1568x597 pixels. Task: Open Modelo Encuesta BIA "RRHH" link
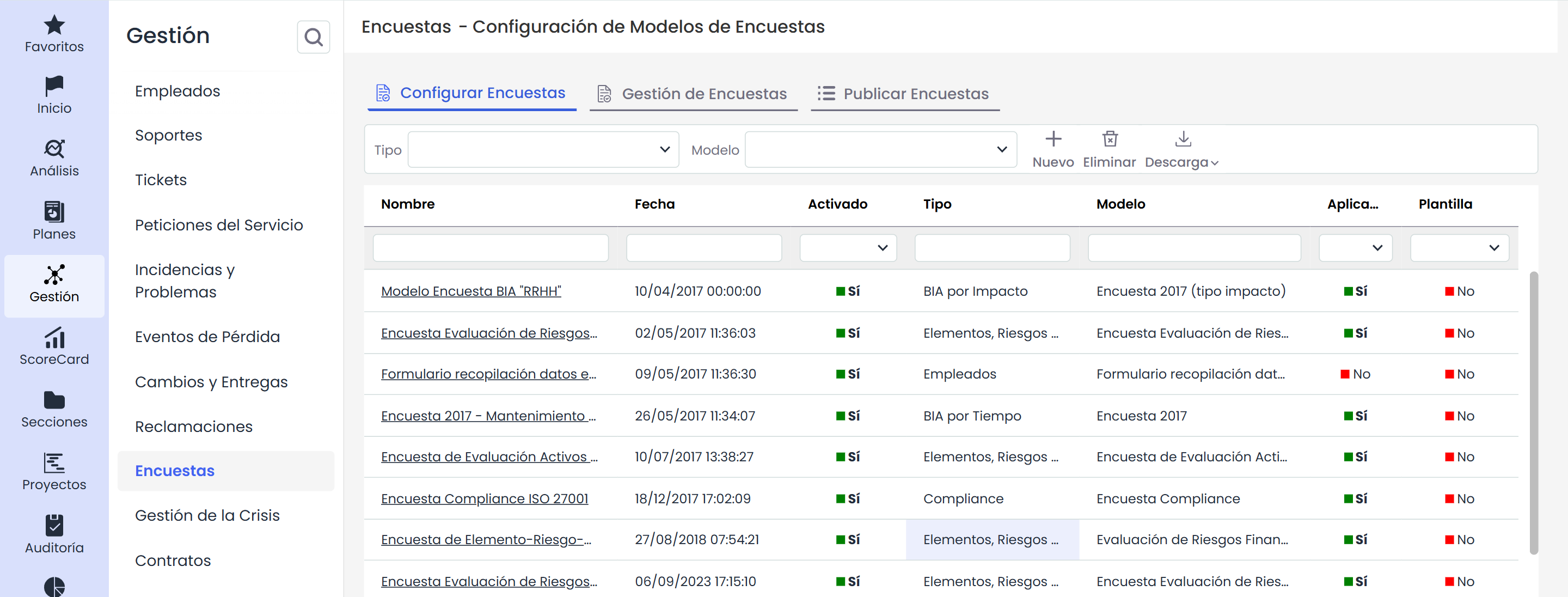coord(471,291)
